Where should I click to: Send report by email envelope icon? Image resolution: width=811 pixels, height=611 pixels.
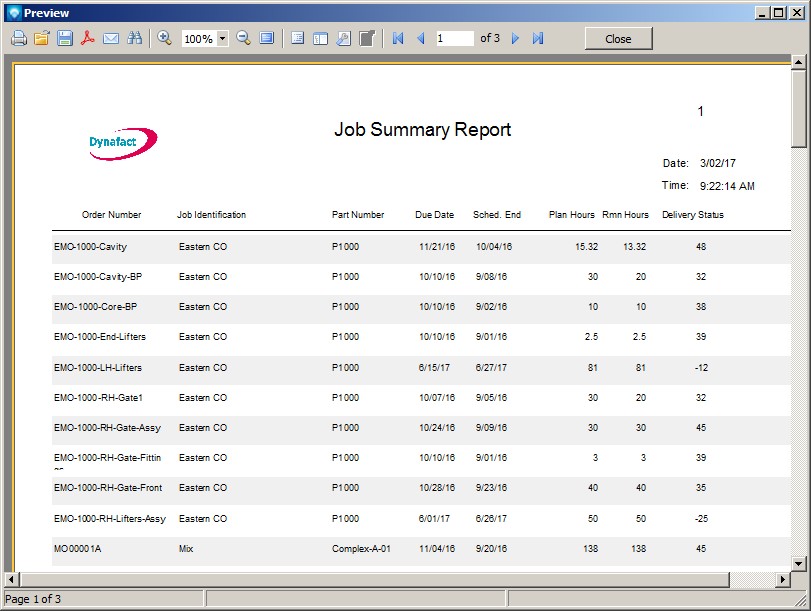pyautogui.click(x=111, y=38)
